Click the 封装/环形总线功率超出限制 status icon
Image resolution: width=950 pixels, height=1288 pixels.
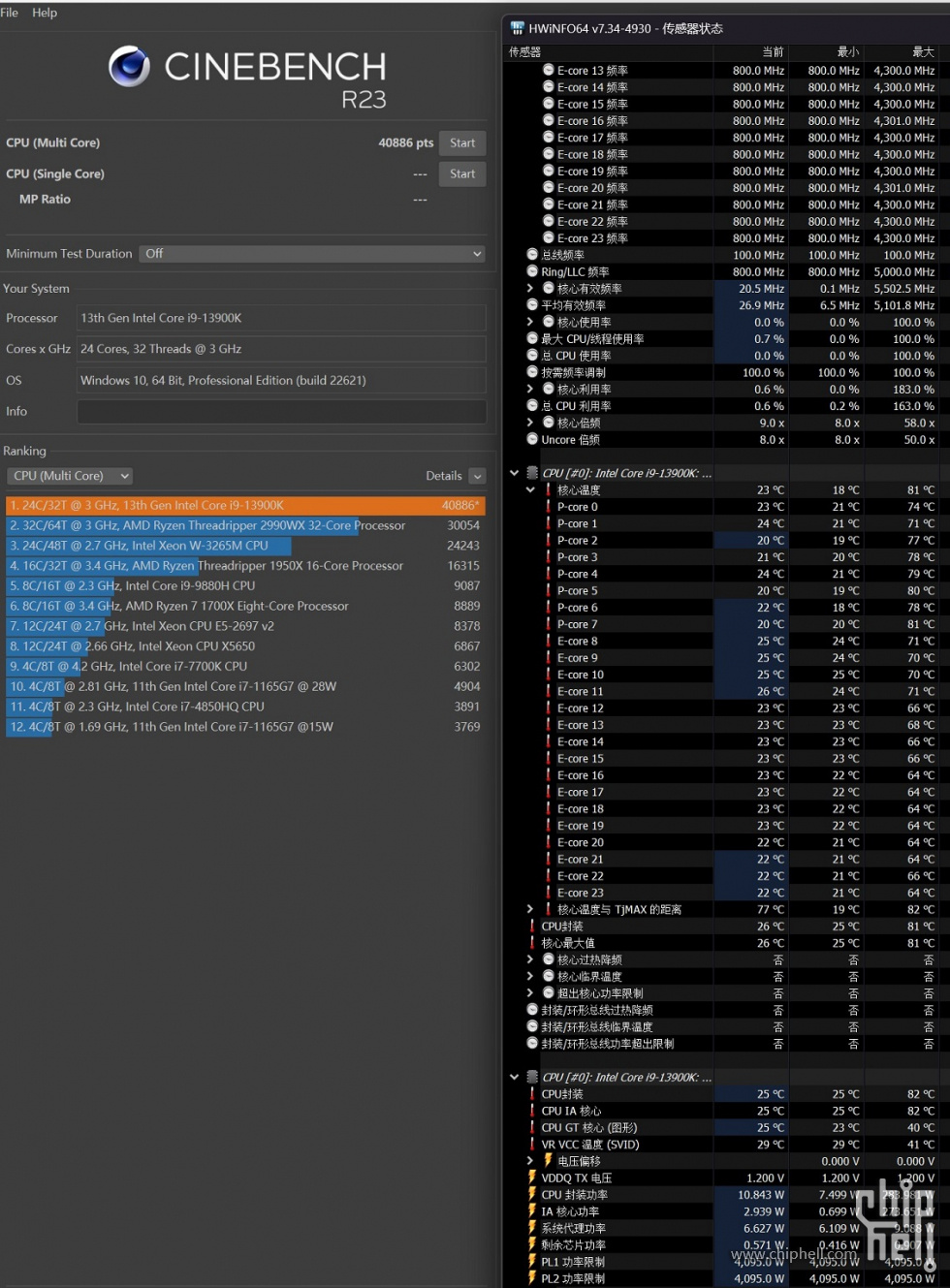tap(532, 1044)
